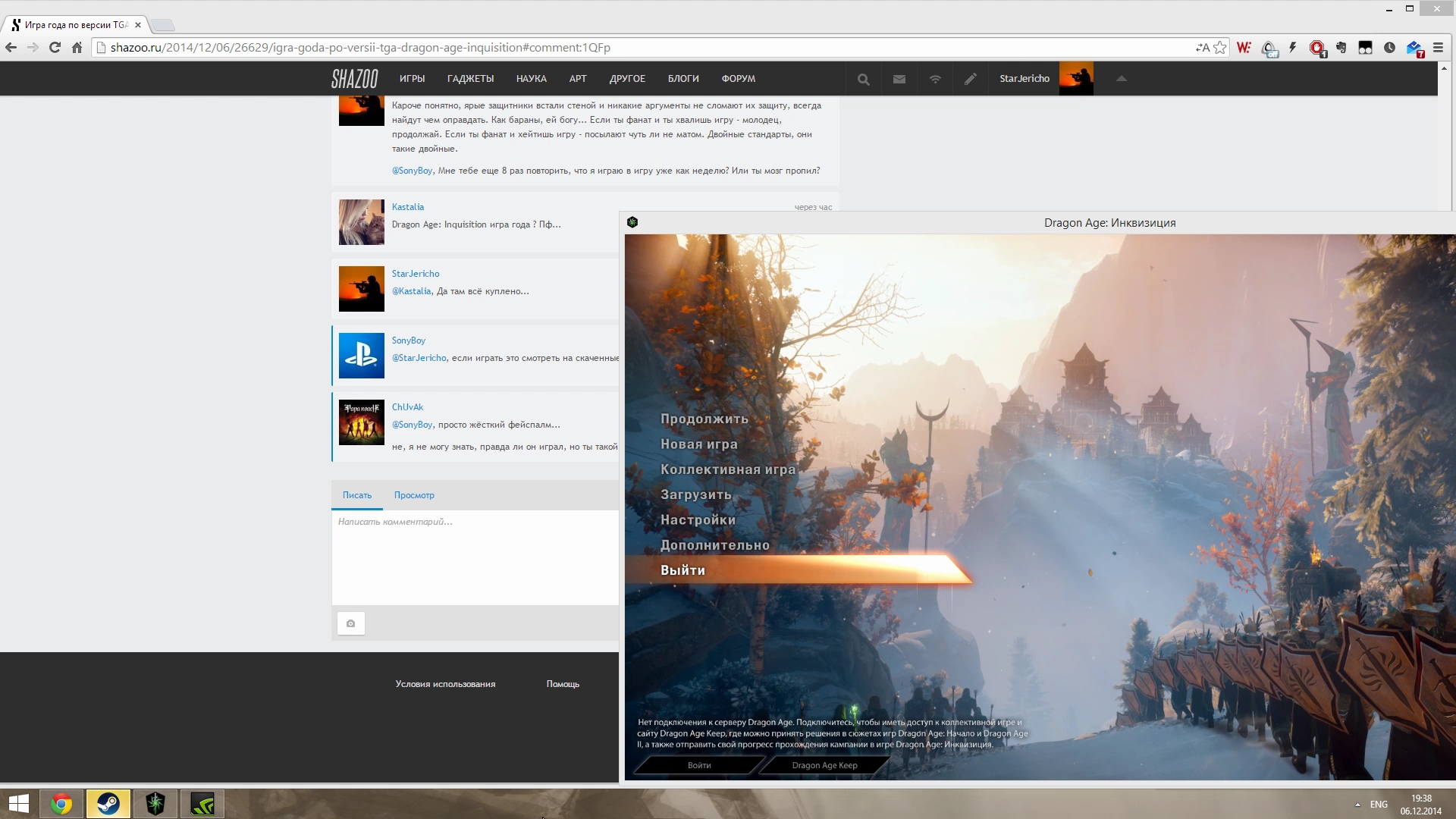The width and height of the screenshot is (1456, 819).
Task: Select Загрузить in the game menu
Action: tap(695, 494)
